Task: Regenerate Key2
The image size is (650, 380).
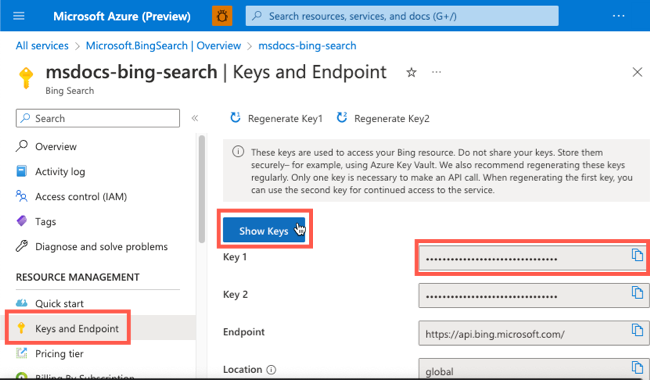Action: point(383,119)
